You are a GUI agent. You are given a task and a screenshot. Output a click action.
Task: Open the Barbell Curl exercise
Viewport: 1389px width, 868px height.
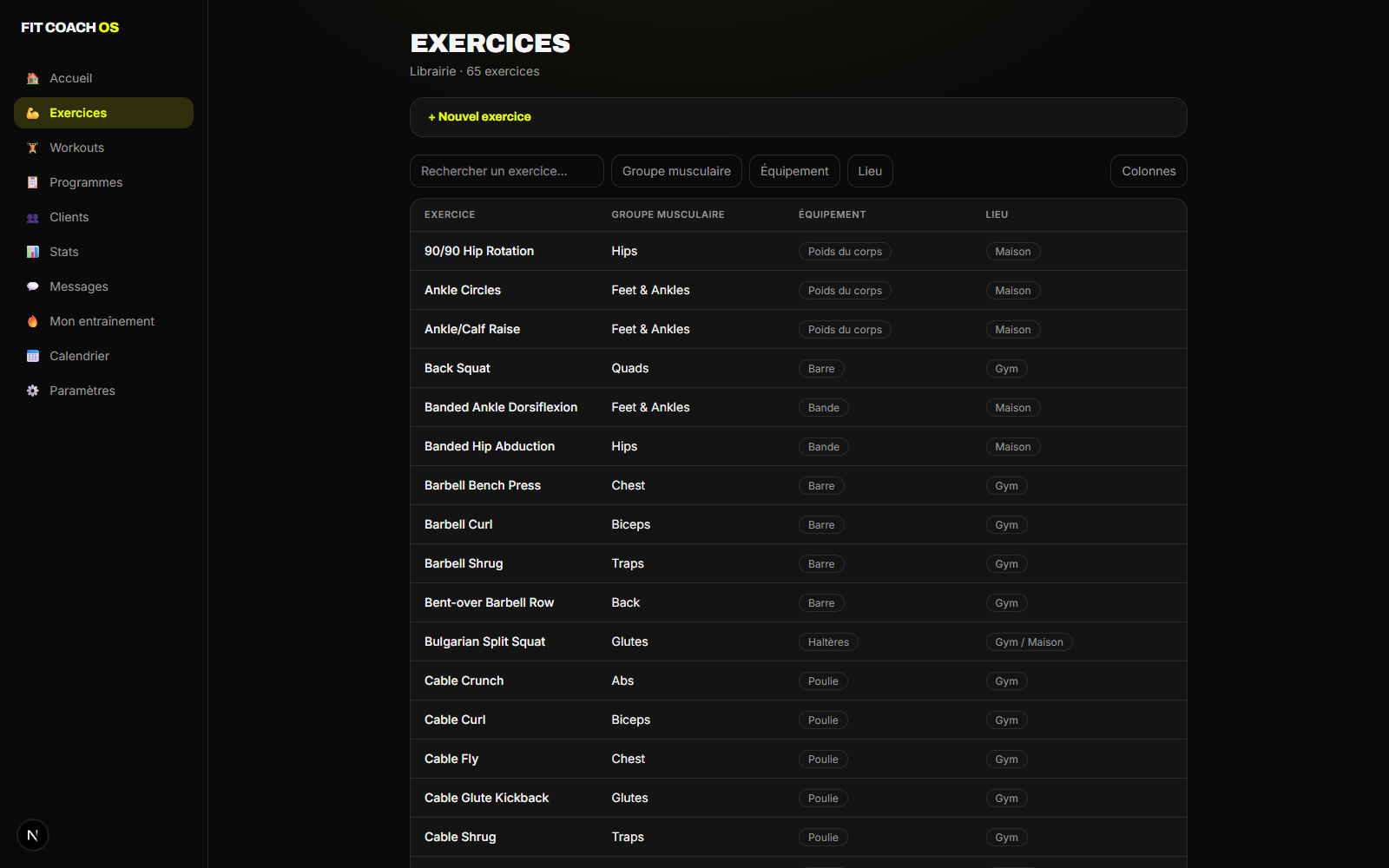(799, 524)
